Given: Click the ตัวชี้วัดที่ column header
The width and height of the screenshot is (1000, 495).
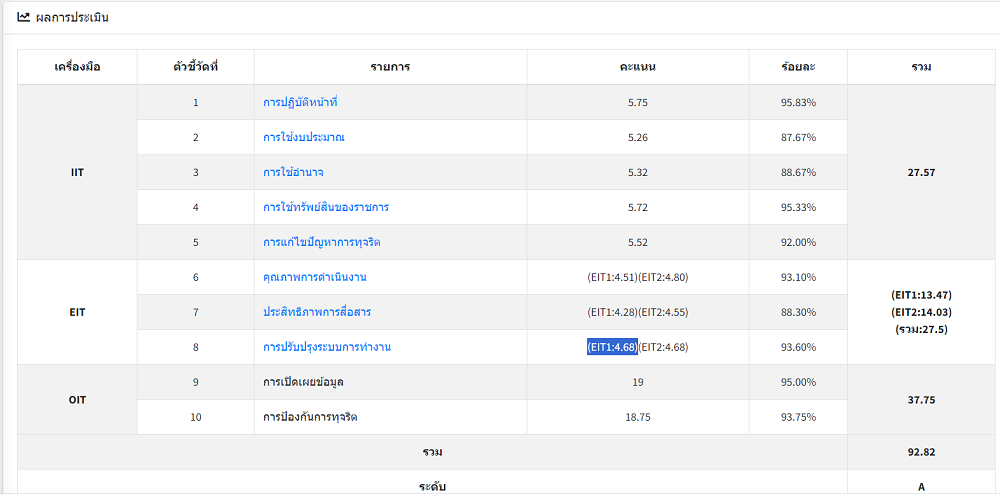Looking at the screenshot, I should click(195, 67).
